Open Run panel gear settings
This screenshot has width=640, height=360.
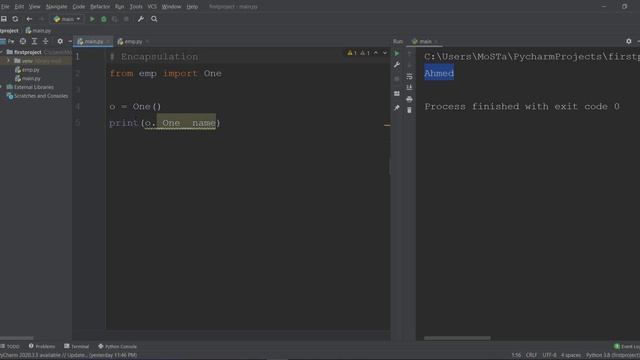[629, 41]
